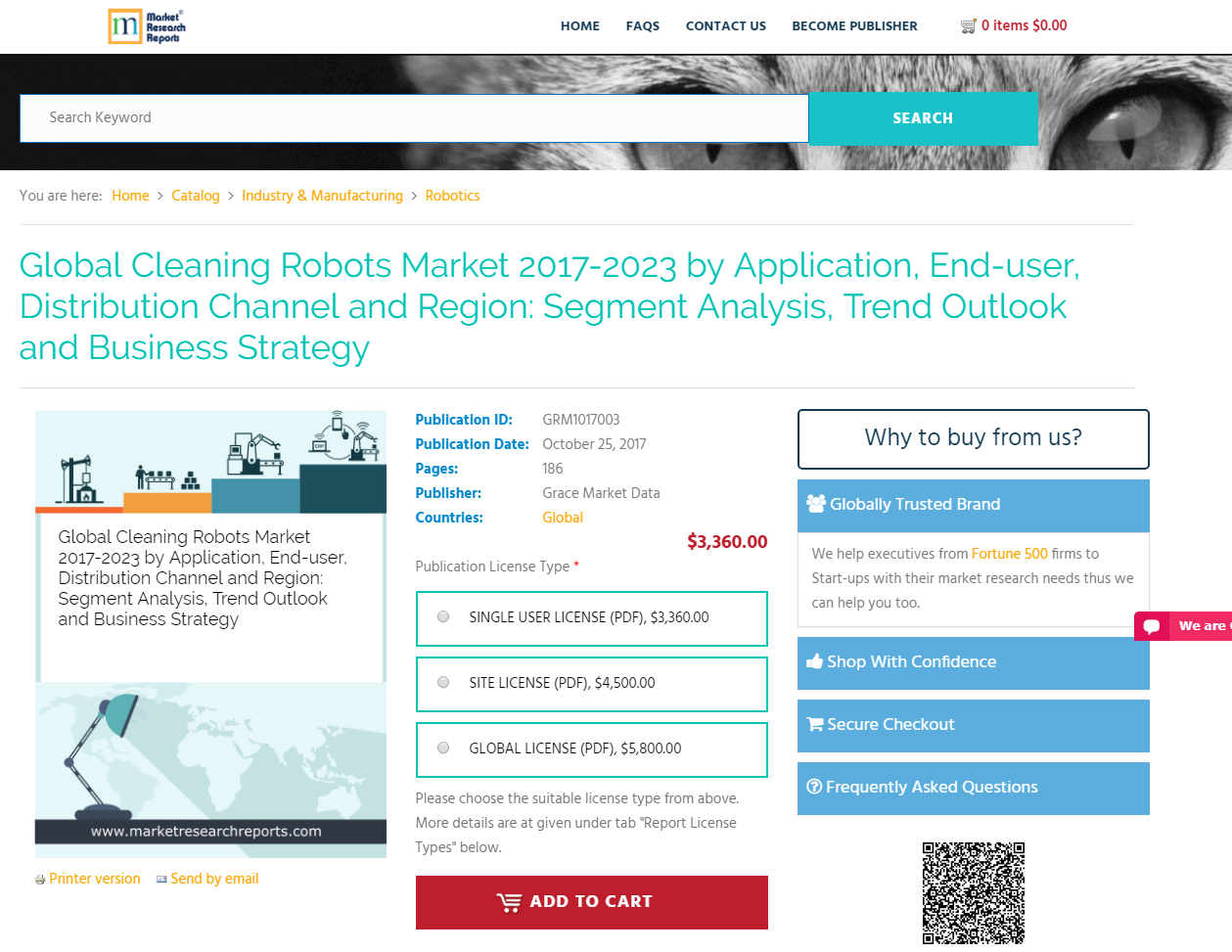1232x952 pixels.
Task: Click the question mark icon on Frequently Asked Questions
Action: pyautogui.click(x=814, y=787)
